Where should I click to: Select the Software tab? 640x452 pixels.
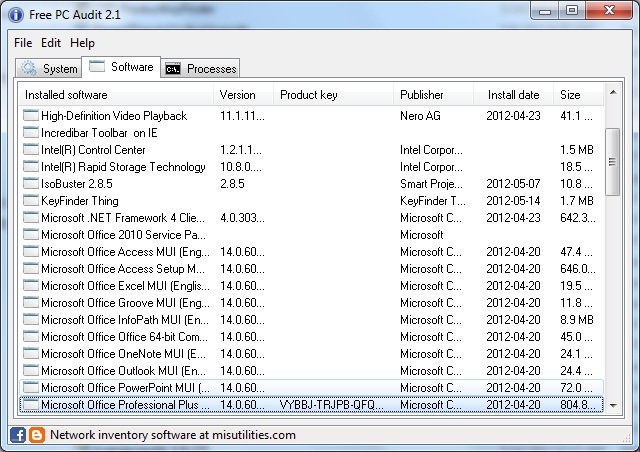(121, 67)
